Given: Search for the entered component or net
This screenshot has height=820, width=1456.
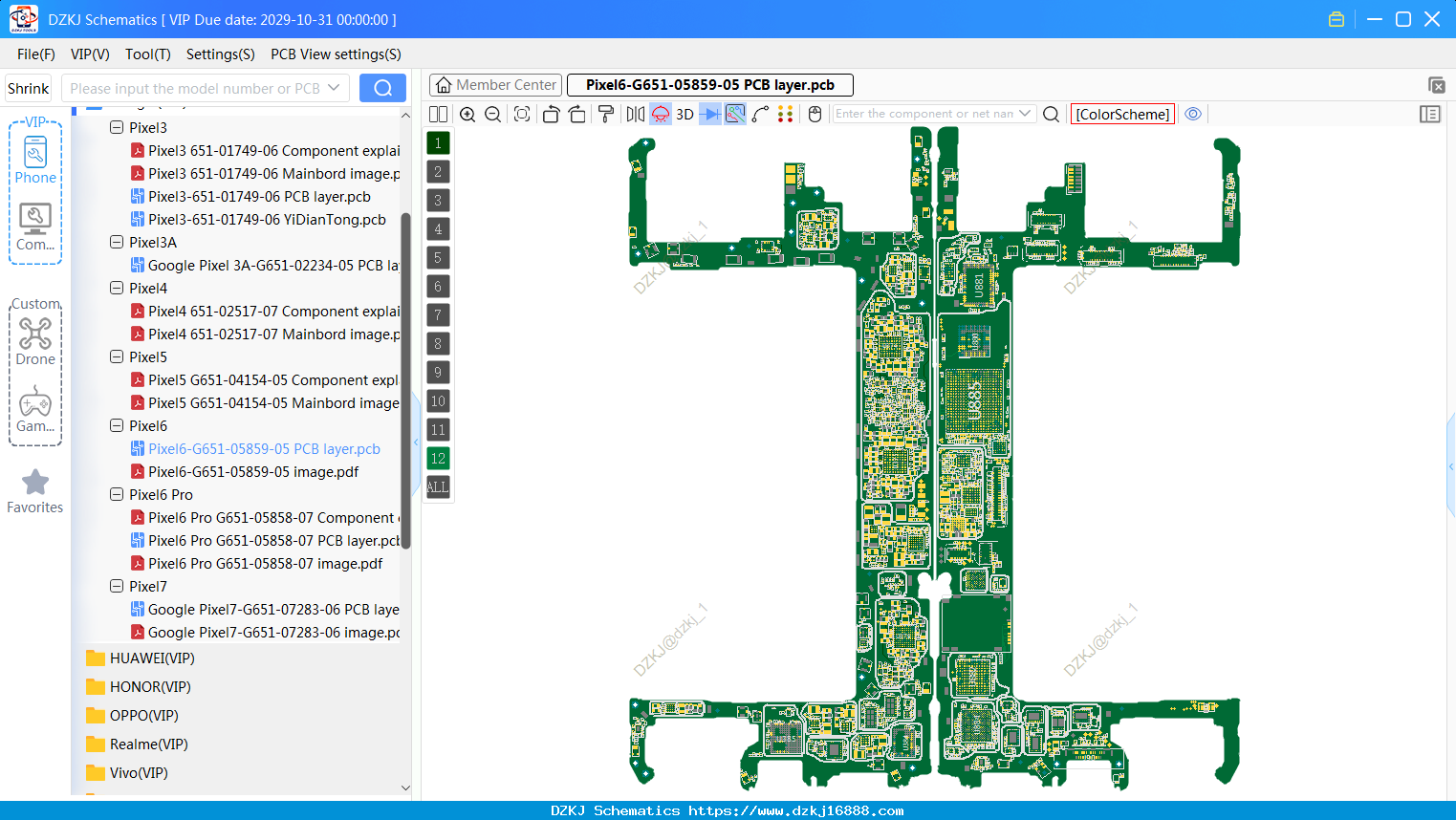Looking at the screenshot, I should tap(1051, 114).
